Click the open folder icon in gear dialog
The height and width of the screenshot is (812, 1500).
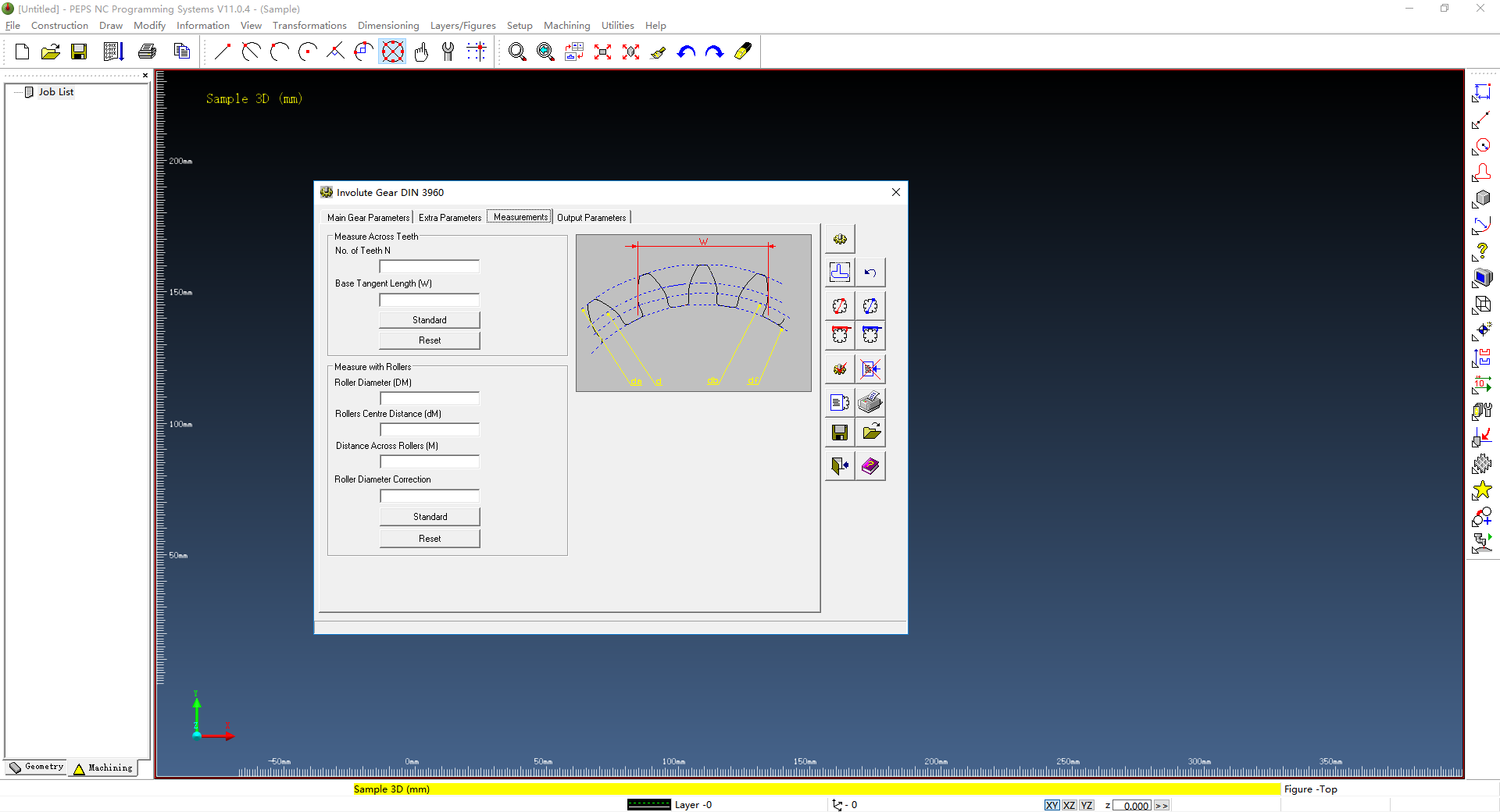870,432
